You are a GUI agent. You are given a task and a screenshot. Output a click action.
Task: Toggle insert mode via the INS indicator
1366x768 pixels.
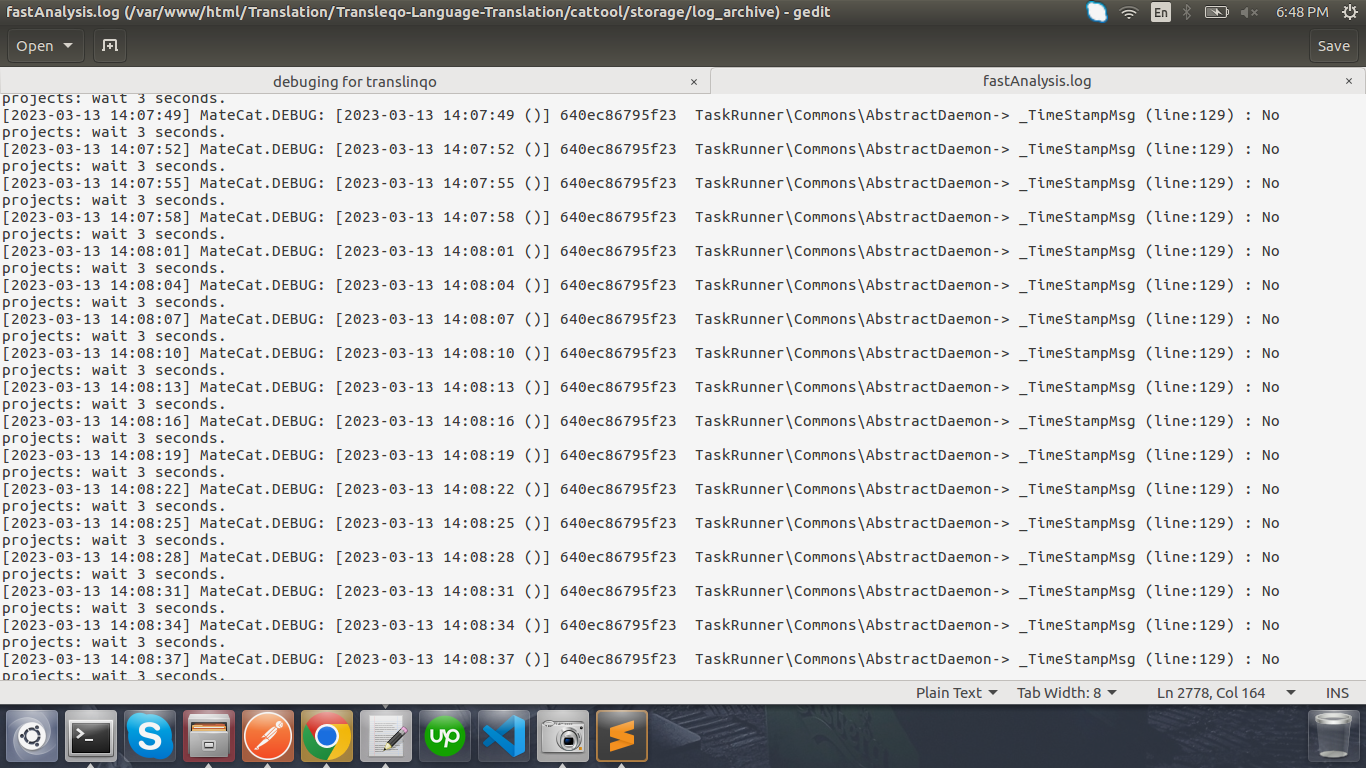[1336, 692]
